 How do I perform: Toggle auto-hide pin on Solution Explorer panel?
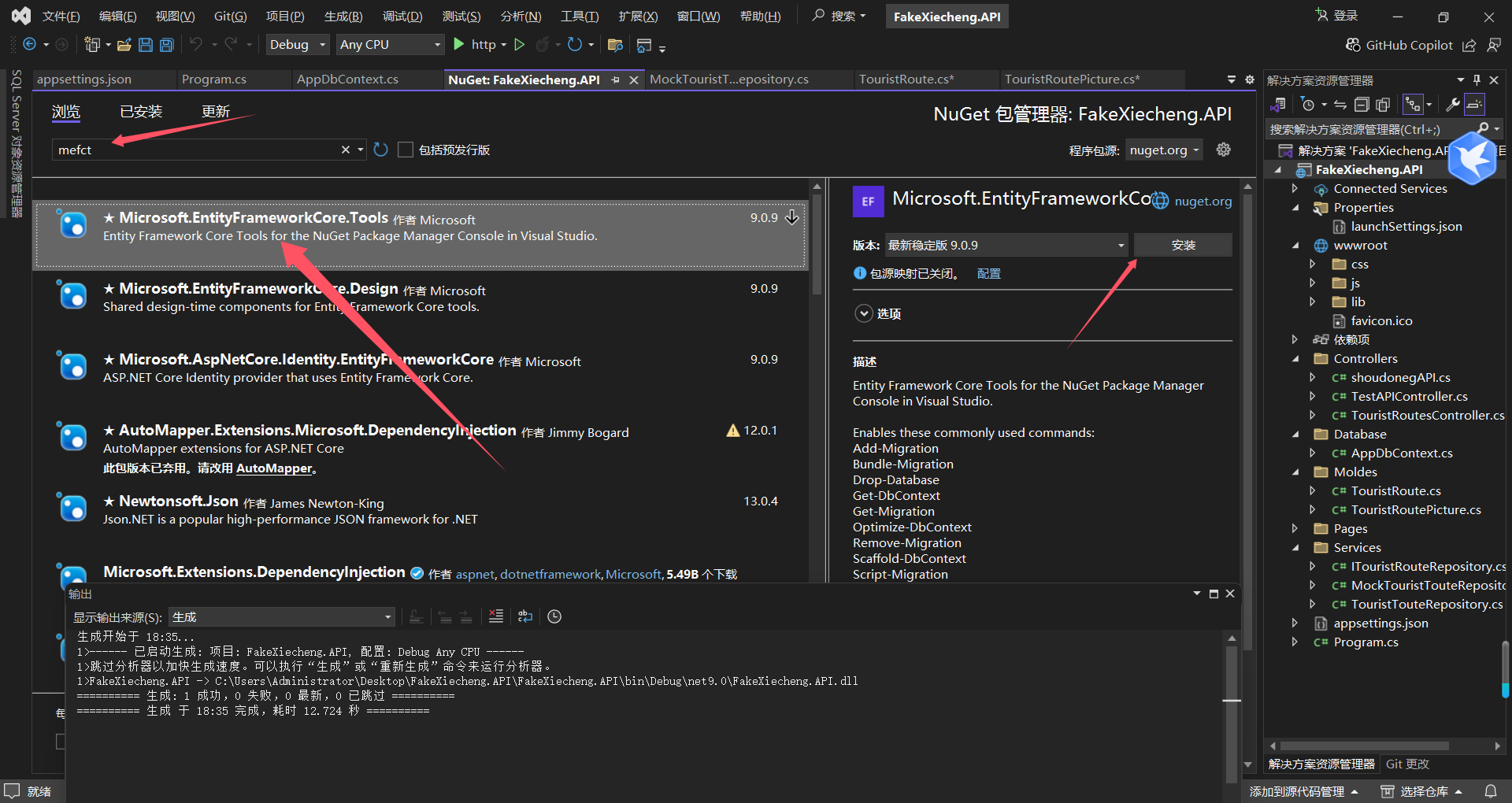click(1477, 80)
